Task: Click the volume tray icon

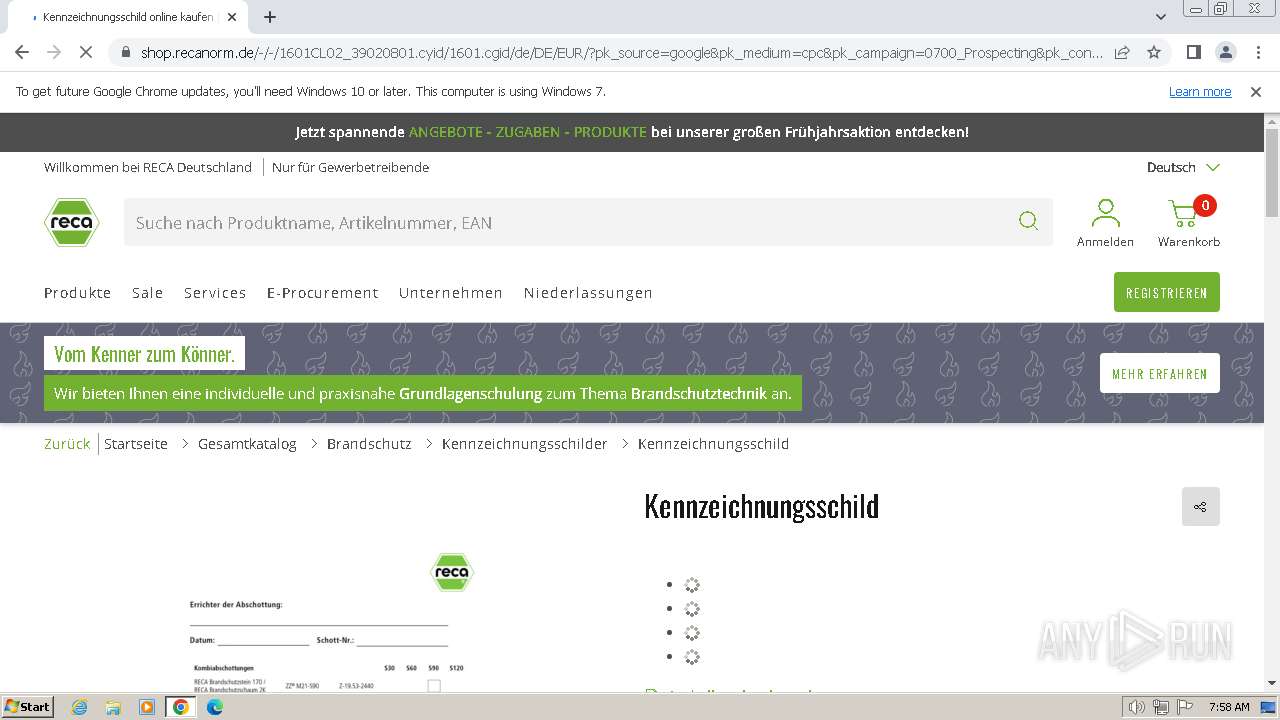Action: tap(1137, 707)
